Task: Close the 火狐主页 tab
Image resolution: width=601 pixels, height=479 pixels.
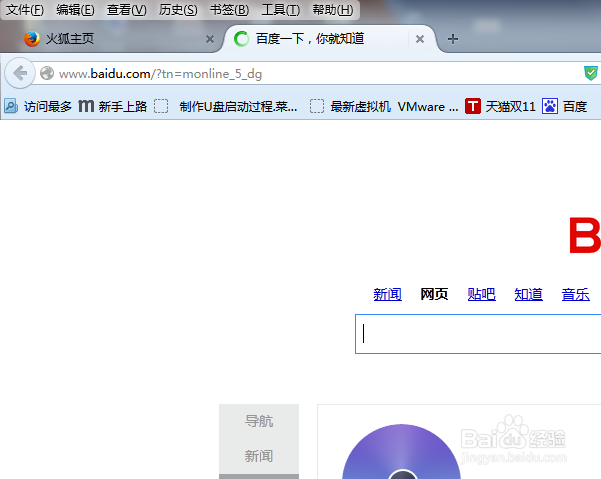Action: tap(210, 39)
